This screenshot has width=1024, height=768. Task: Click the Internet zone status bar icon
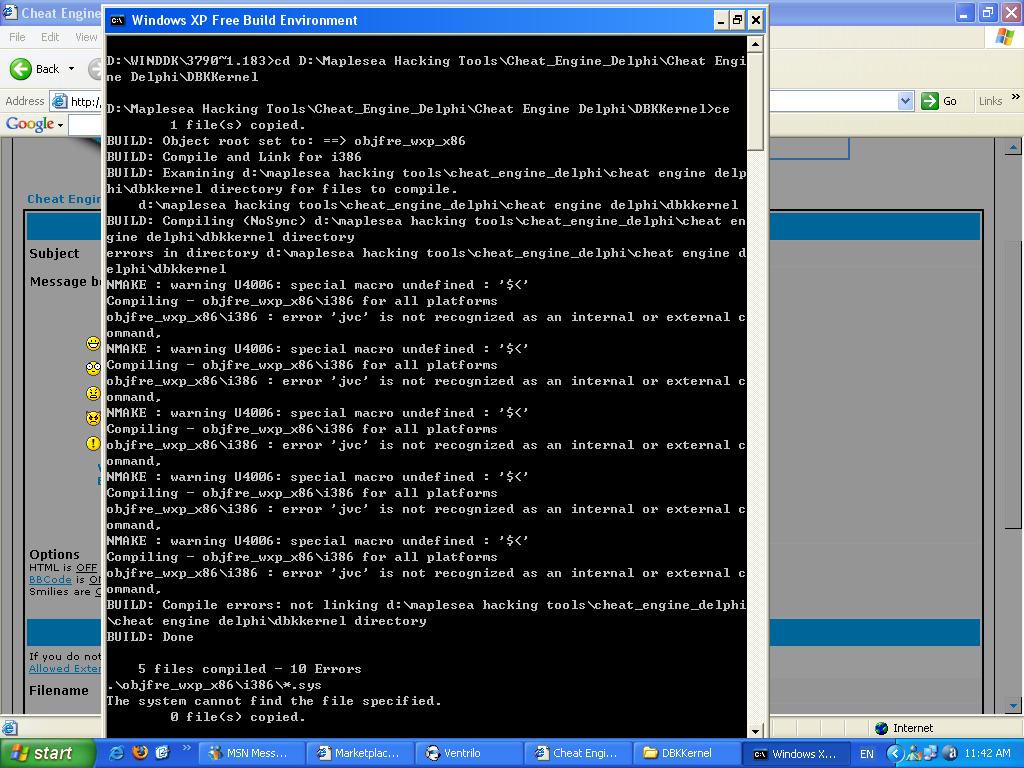(881, 728)
